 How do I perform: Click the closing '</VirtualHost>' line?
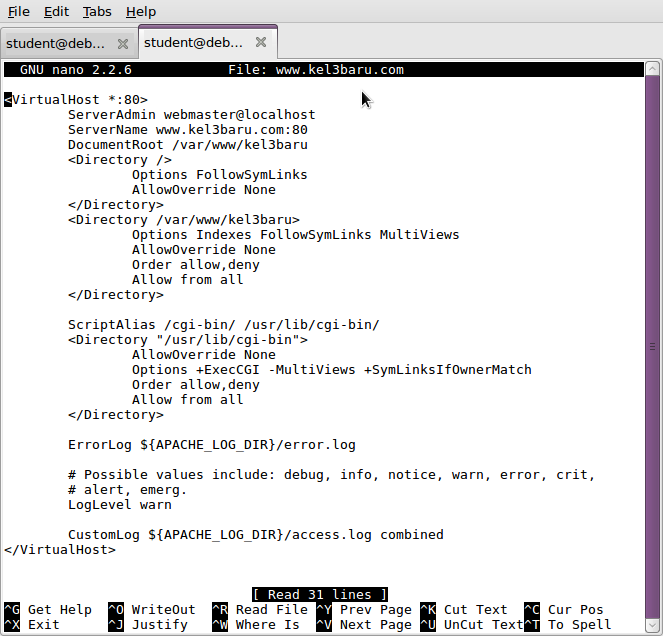[60, 550]
